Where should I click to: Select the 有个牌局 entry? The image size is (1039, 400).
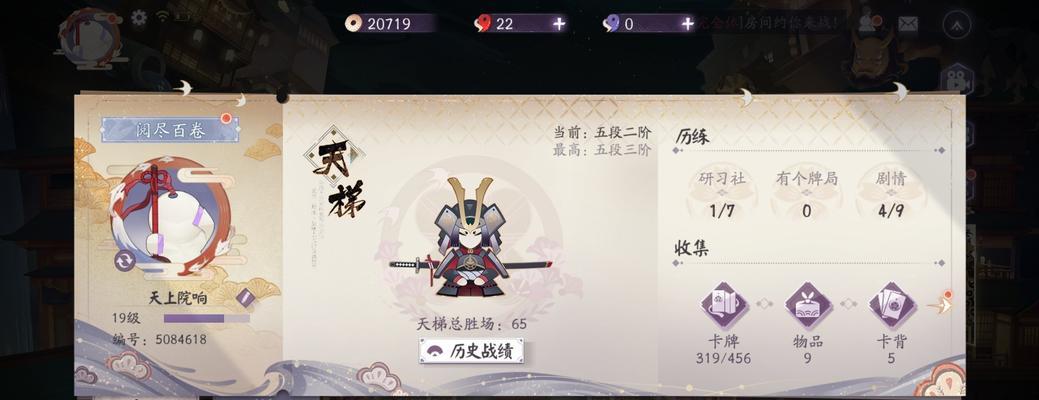click(806, 194)
